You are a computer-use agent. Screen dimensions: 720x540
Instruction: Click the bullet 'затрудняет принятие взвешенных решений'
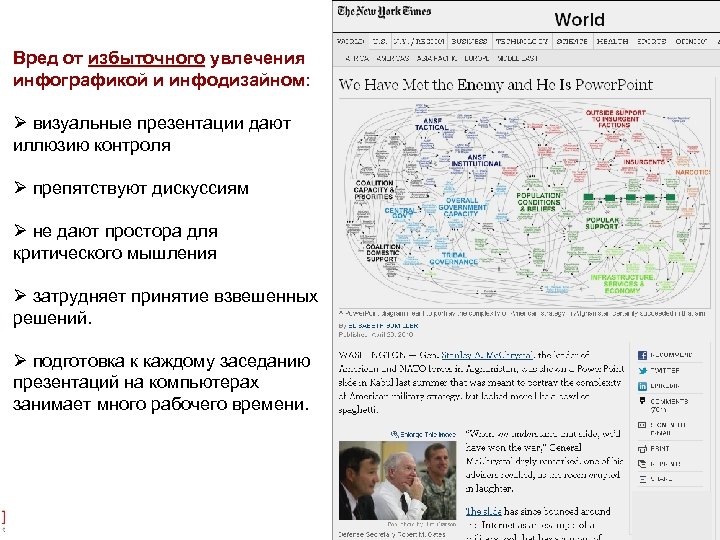click(x=165, y=307)
